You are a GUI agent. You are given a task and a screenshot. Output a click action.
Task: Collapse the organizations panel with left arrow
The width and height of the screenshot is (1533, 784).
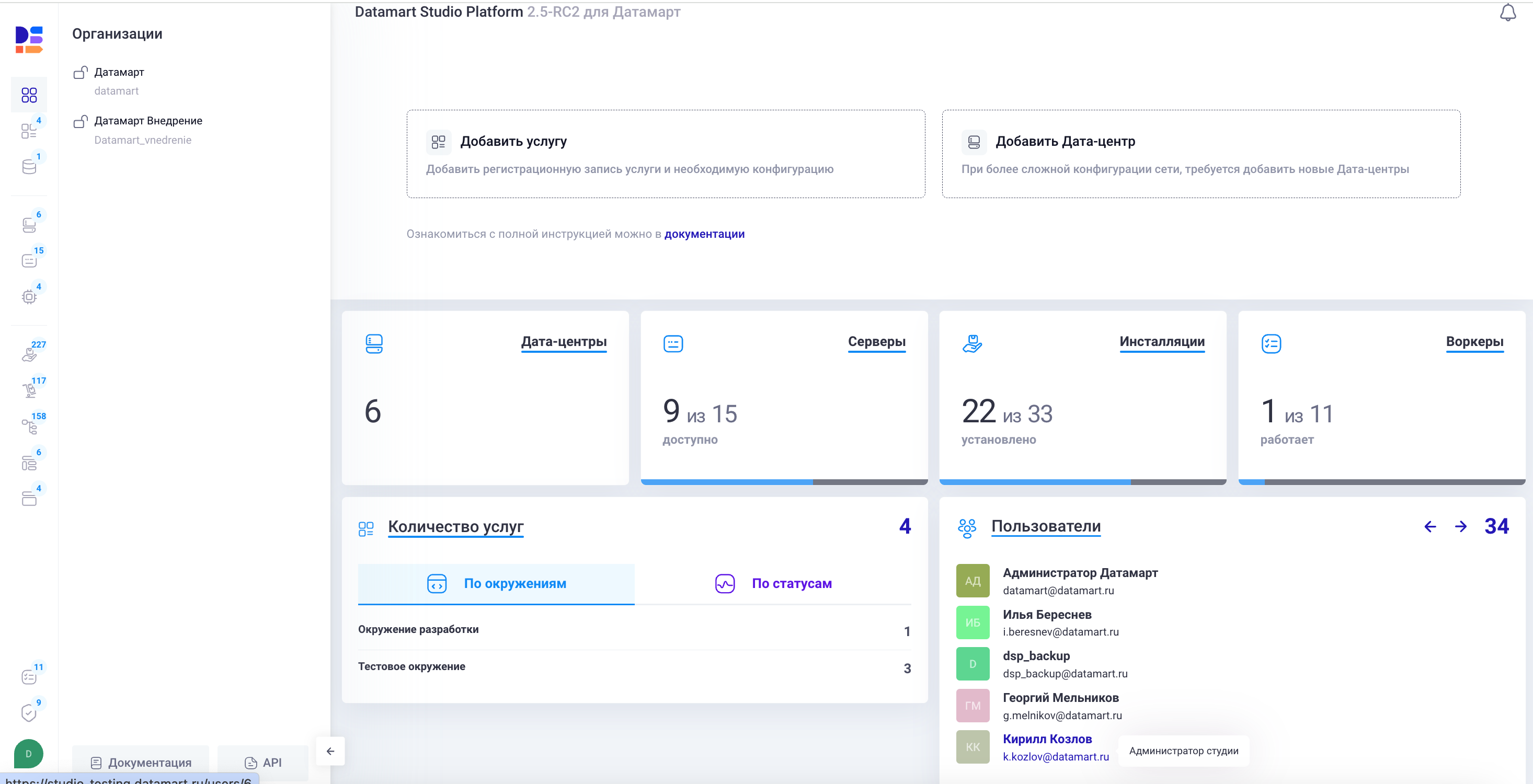tap(330, 751)
